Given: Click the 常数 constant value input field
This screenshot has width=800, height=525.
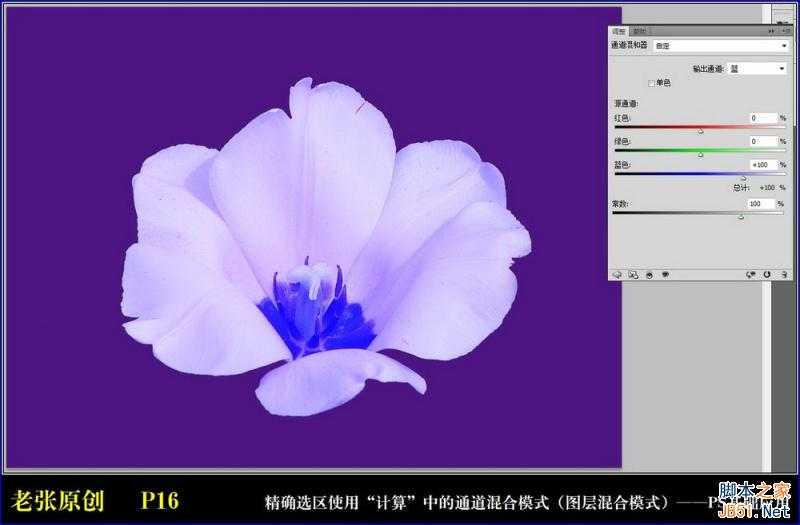Looking at the screenshot, I should 762,203.
